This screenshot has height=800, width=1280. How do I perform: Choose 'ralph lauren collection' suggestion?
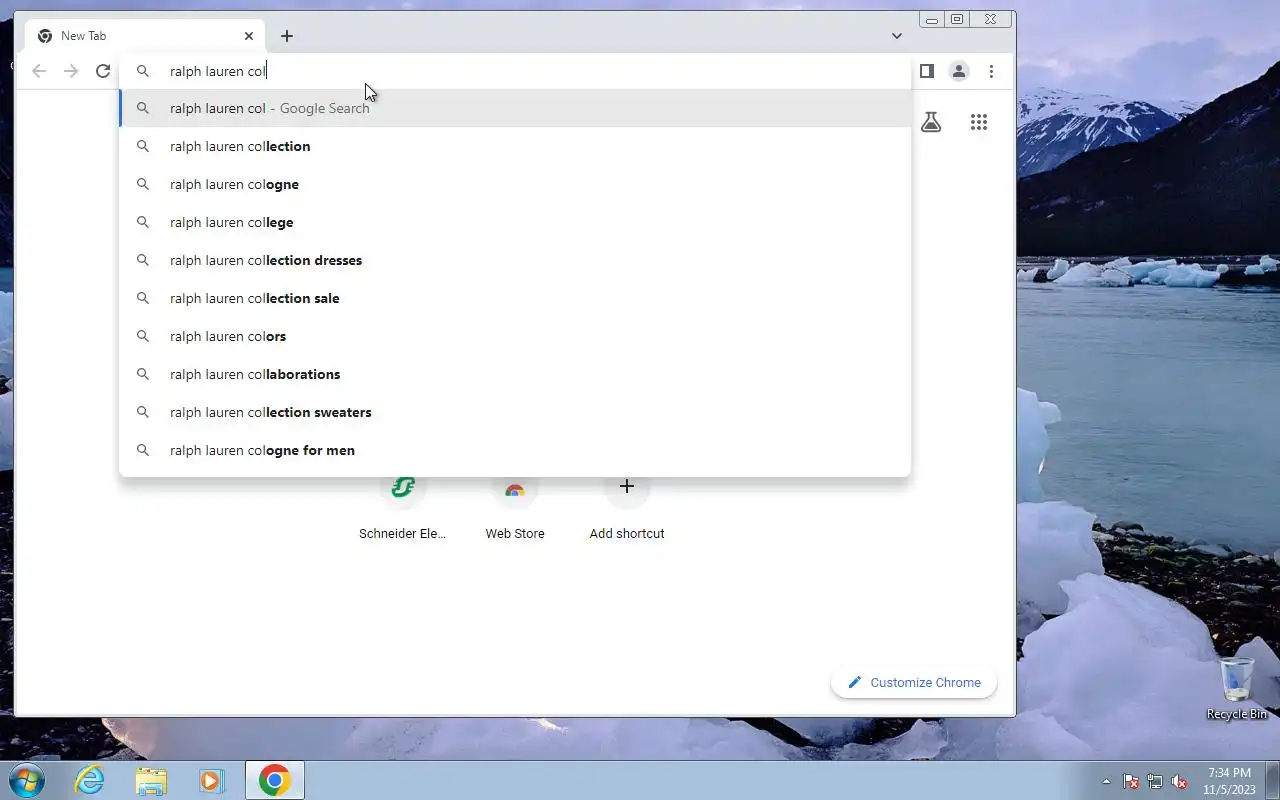tap(515, 146)
